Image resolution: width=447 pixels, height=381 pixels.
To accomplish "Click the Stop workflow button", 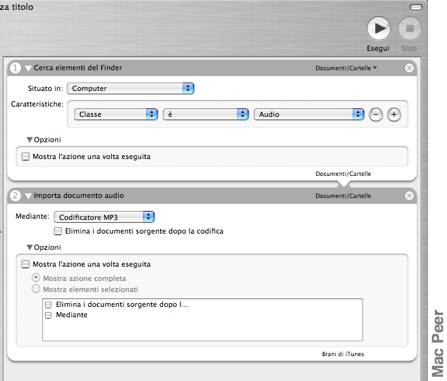I will point(410,29).
